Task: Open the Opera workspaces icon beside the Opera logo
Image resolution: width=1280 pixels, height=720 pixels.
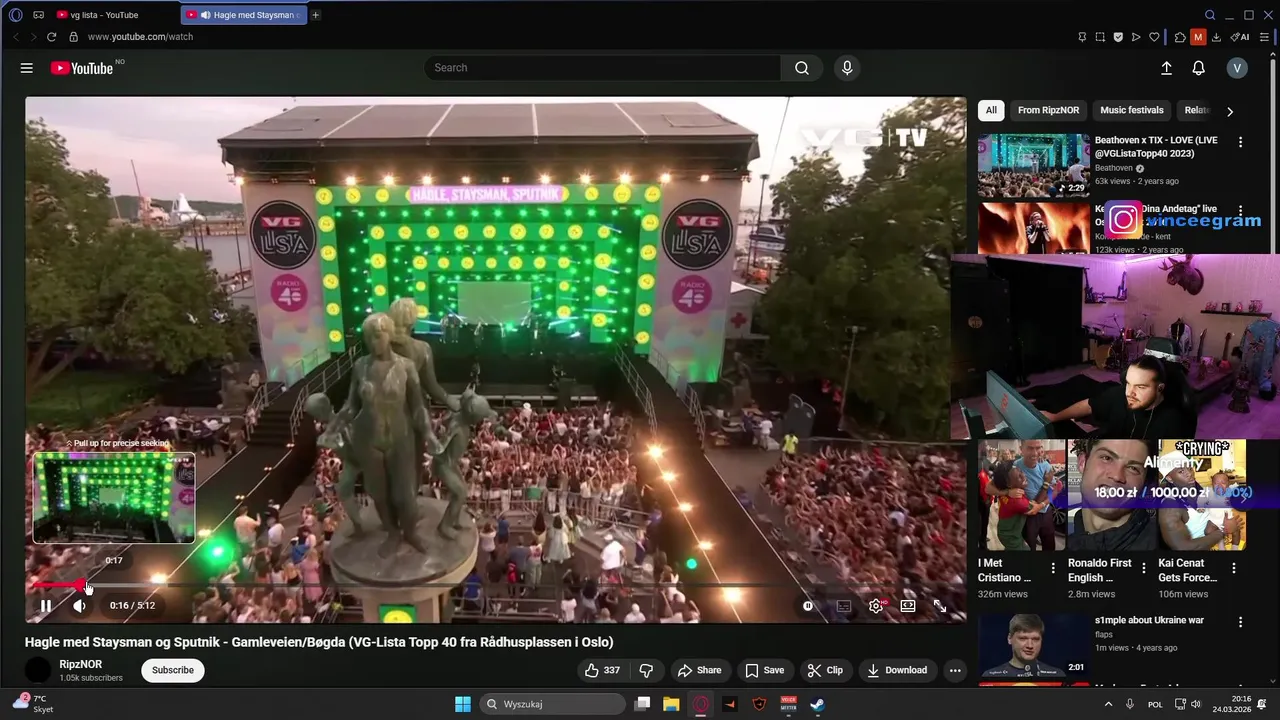Action: coord(38,15)
